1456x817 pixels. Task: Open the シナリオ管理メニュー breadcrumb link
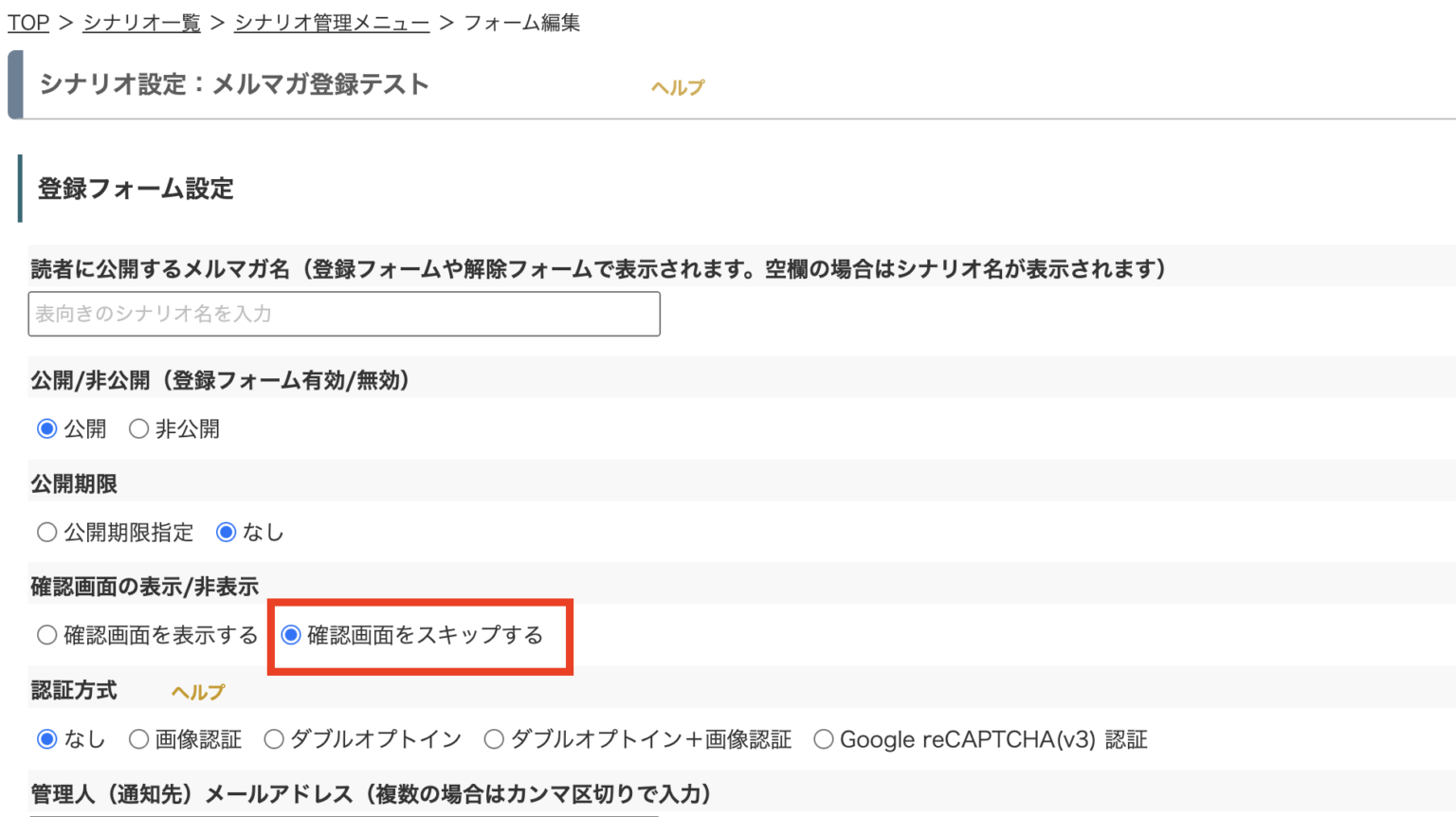[x=330, y=22]
